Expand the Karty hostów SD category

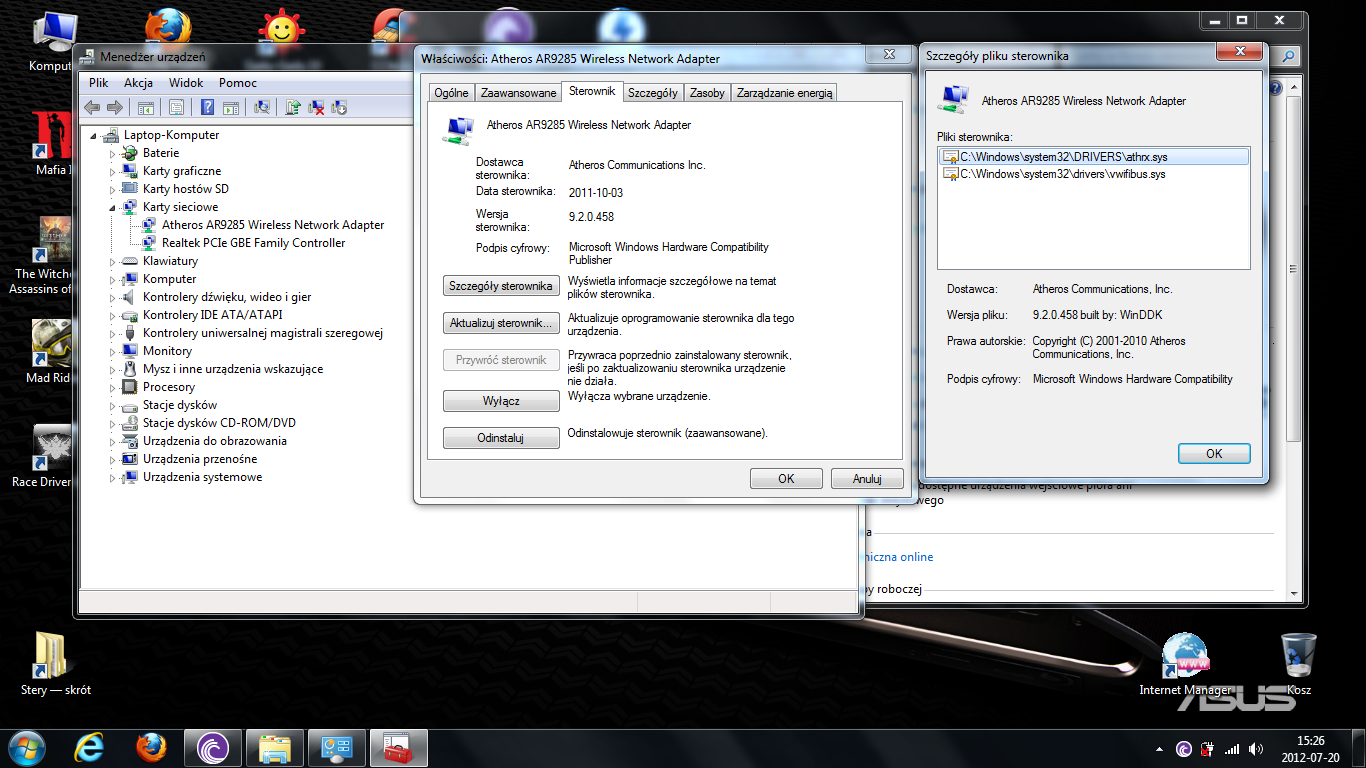click(113, 190)
